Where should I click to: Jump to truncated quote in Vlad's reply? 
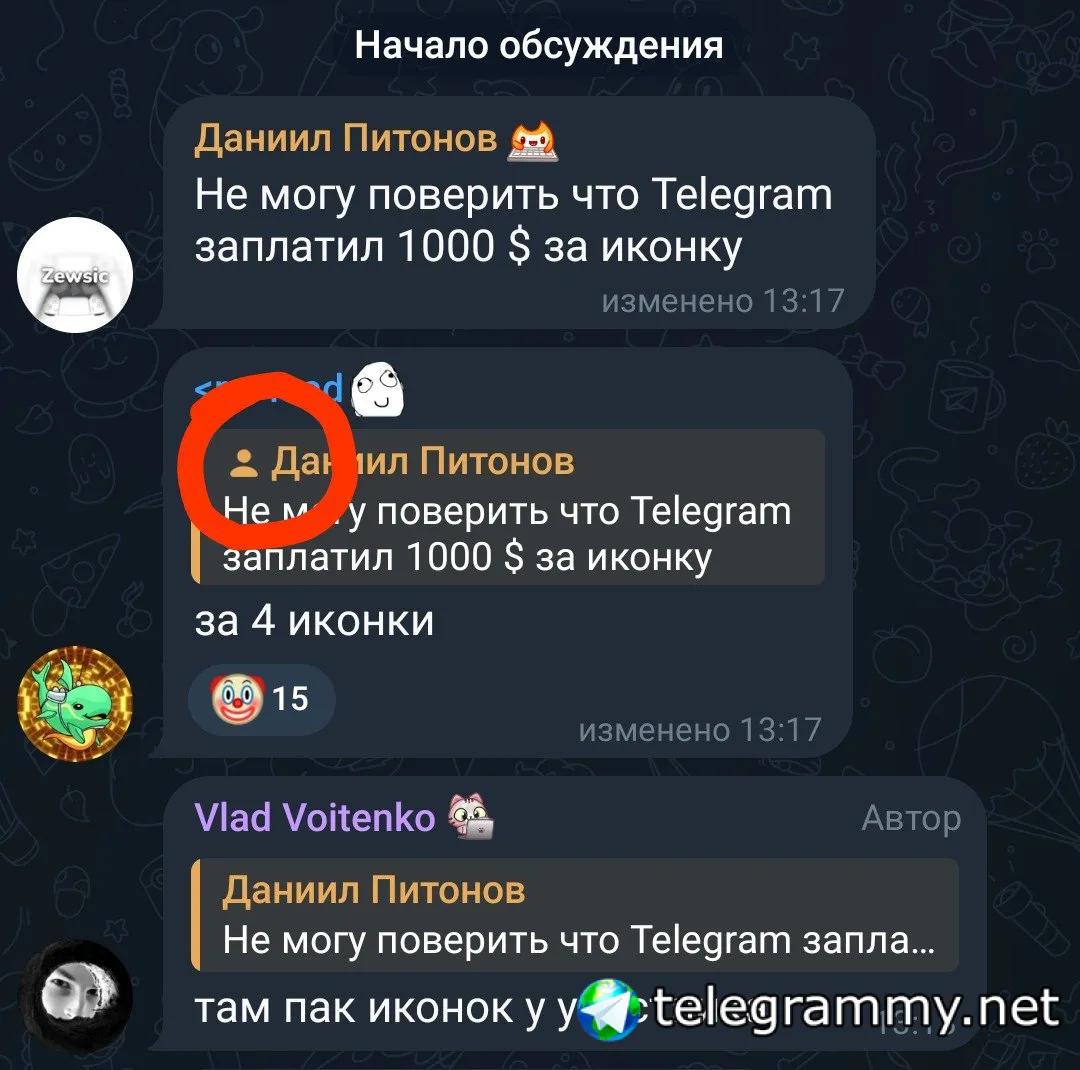pyautogui.click(x=575, y=915)
